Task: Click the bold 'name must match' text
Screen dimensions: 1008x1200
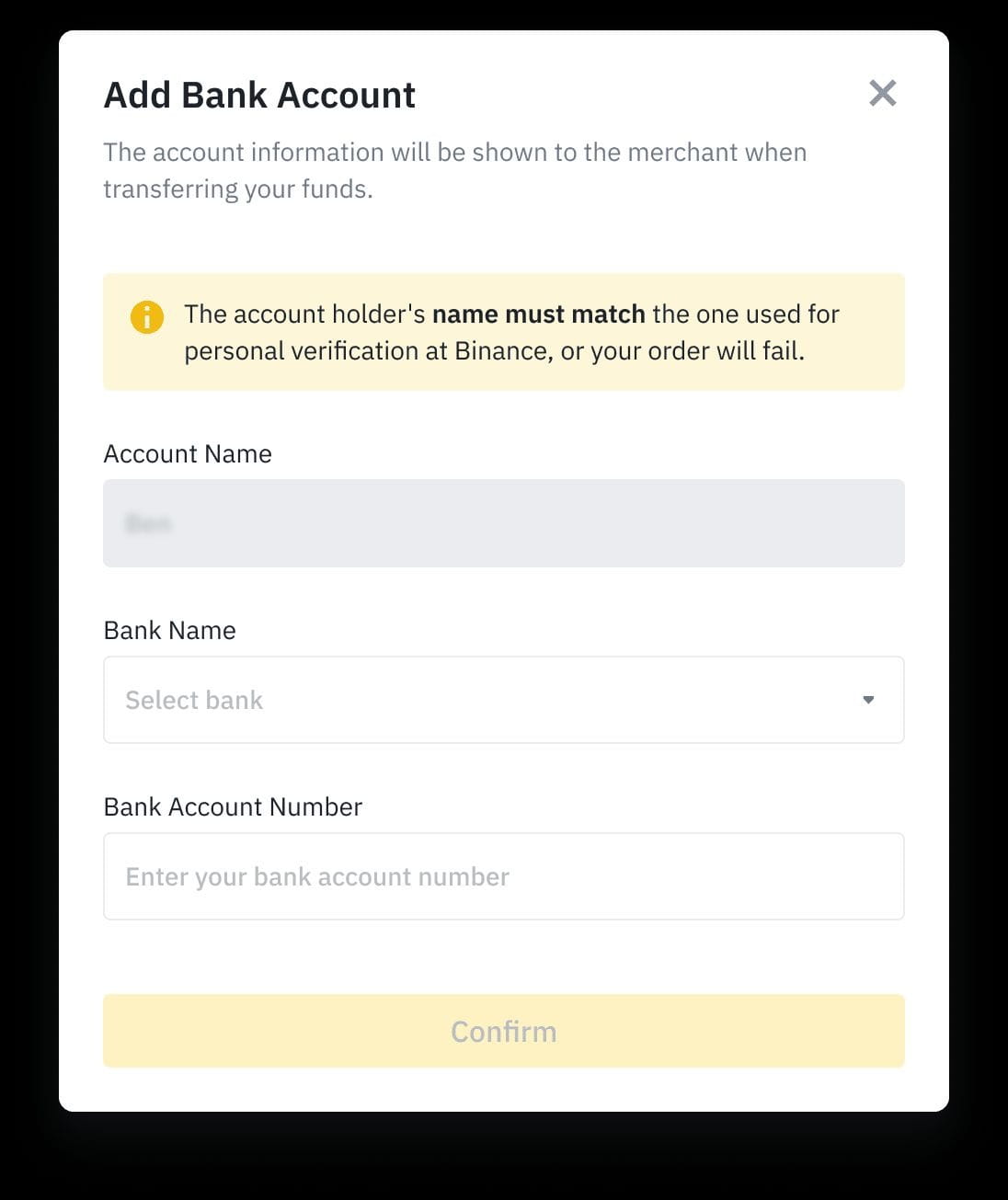Action: click(539, 314)
